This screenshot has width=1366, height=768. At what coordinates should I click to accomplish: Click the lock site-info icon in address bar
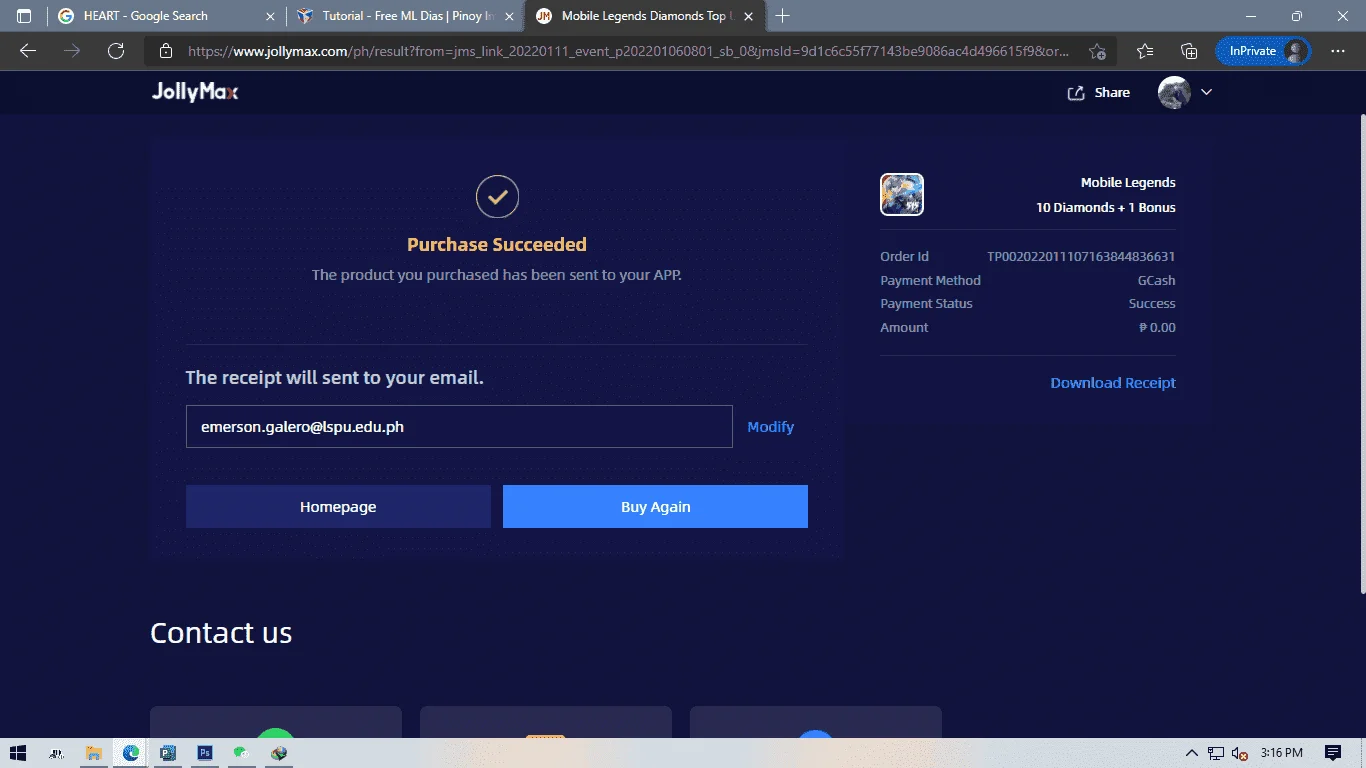(x=166, y=51)
